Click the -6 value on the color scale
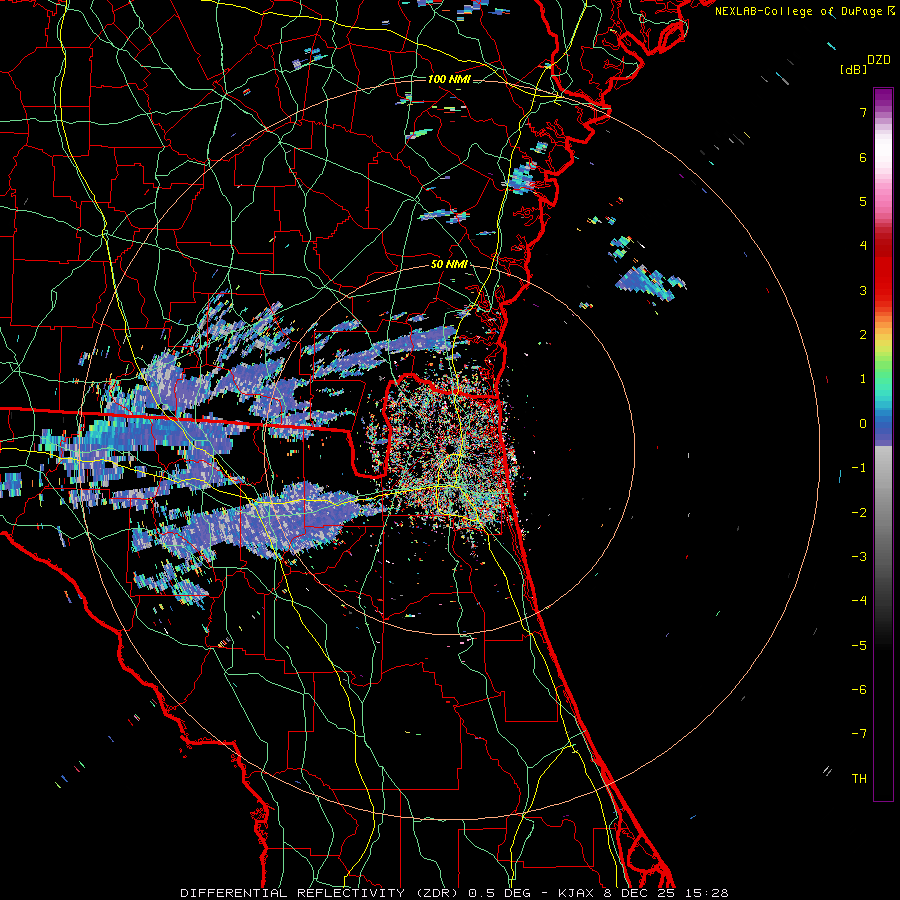 click(859, 690)
